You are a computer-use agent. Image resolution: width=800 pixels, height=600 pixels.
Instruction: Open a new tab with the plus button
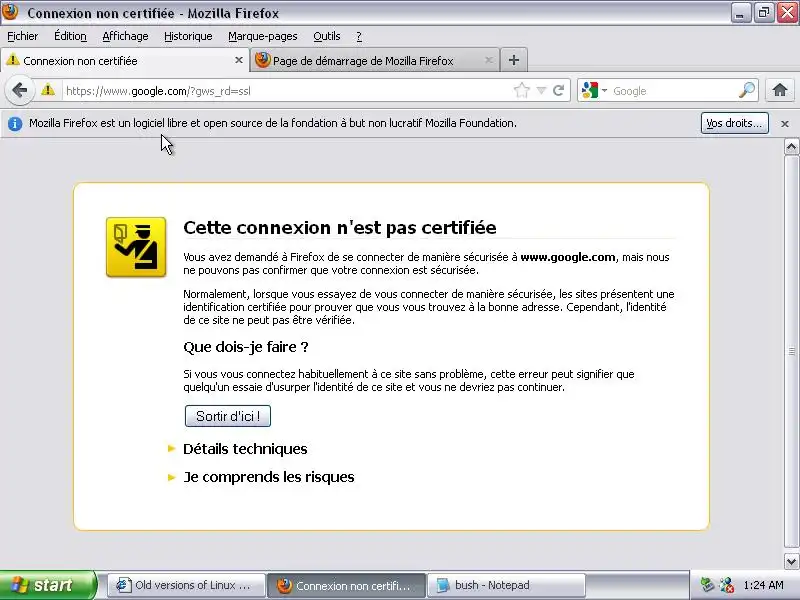coord(514,60)
